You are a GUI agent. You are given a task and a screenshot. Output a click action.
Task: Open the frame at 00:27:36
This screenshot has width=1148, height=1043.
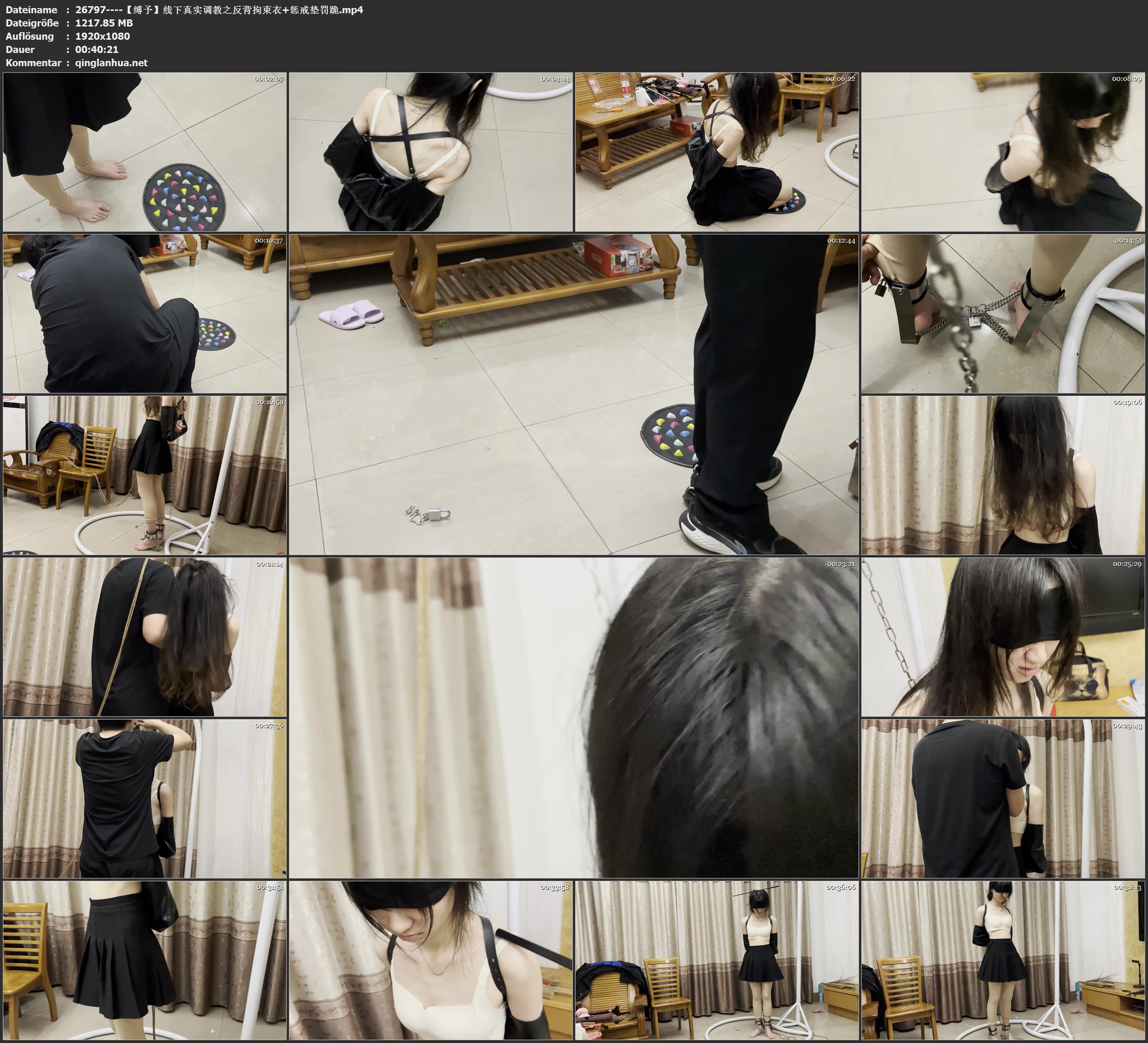(145, 798)
